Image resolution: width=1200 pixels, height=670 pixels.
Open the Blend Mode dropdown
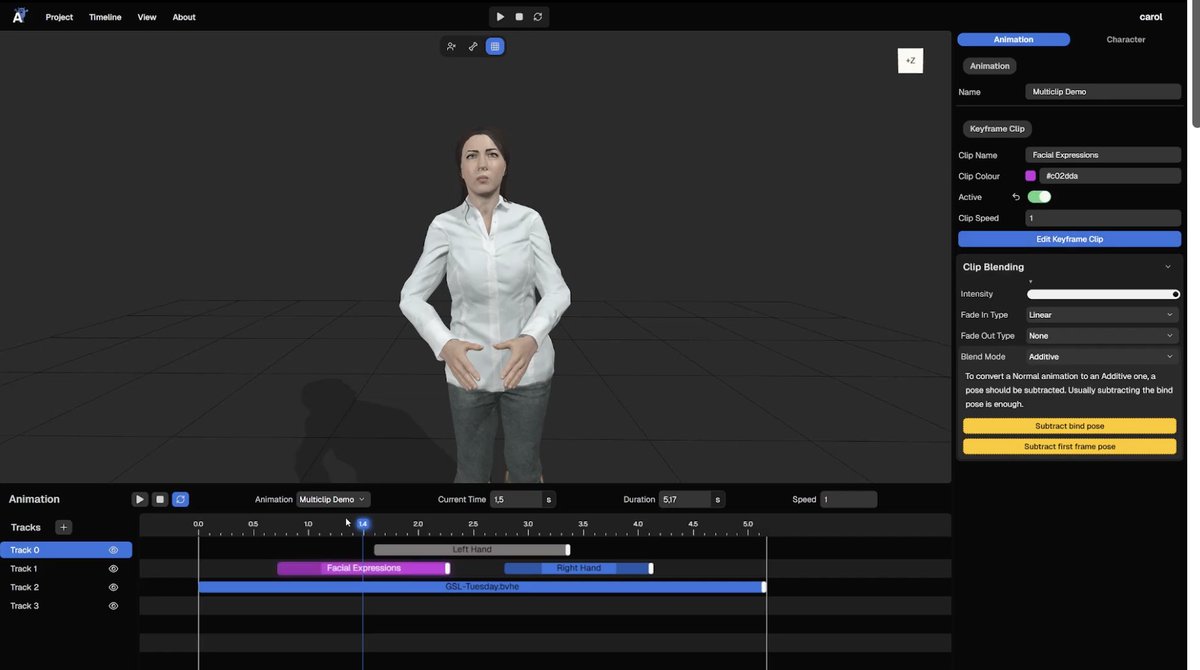pos(1103,357)
